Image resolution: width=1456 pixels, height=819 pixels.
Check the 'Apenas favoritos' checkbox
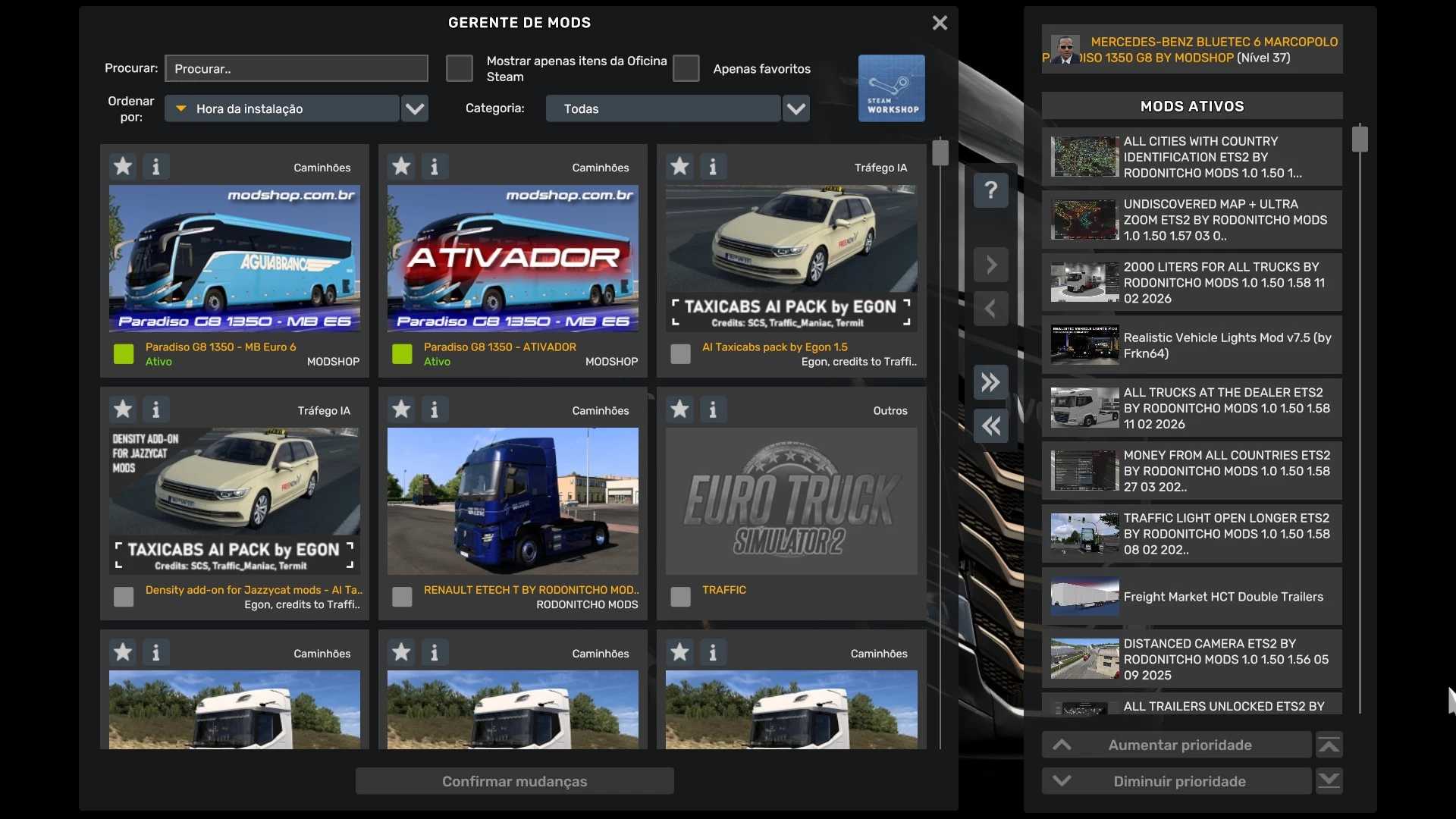pyautogui.click(x=686, y=68)
